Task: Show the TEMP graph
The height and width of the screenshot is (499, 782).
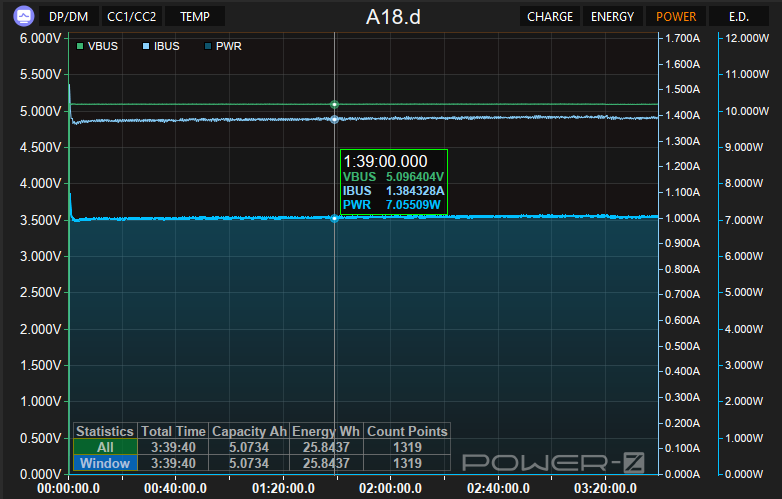Action: [x=195, y=16]
